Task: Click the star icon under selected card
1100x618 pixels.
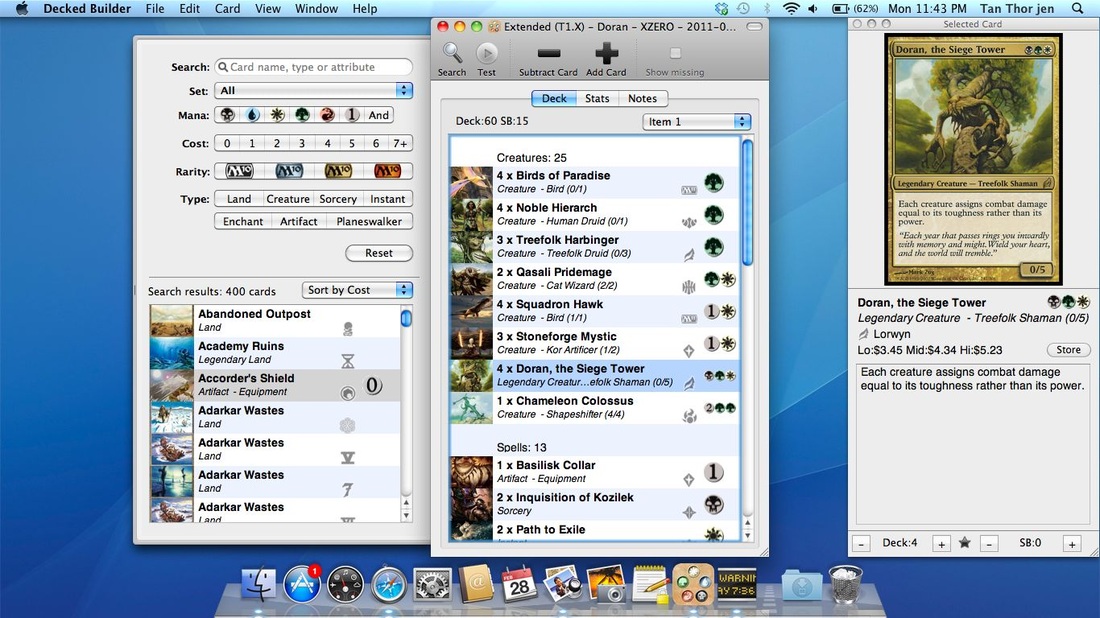Action: click(965, 543)
